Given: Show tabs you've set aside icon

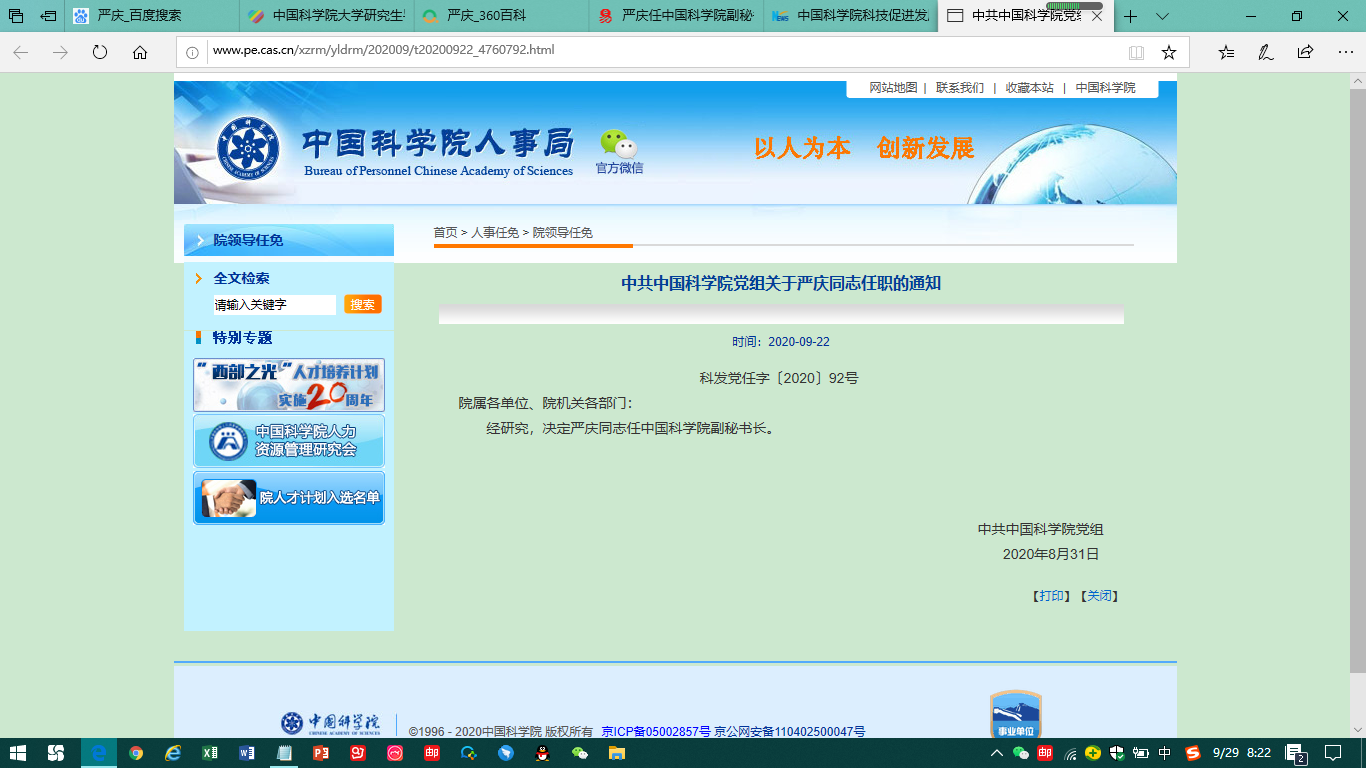Looking at the screenshot, I should 16,16.
